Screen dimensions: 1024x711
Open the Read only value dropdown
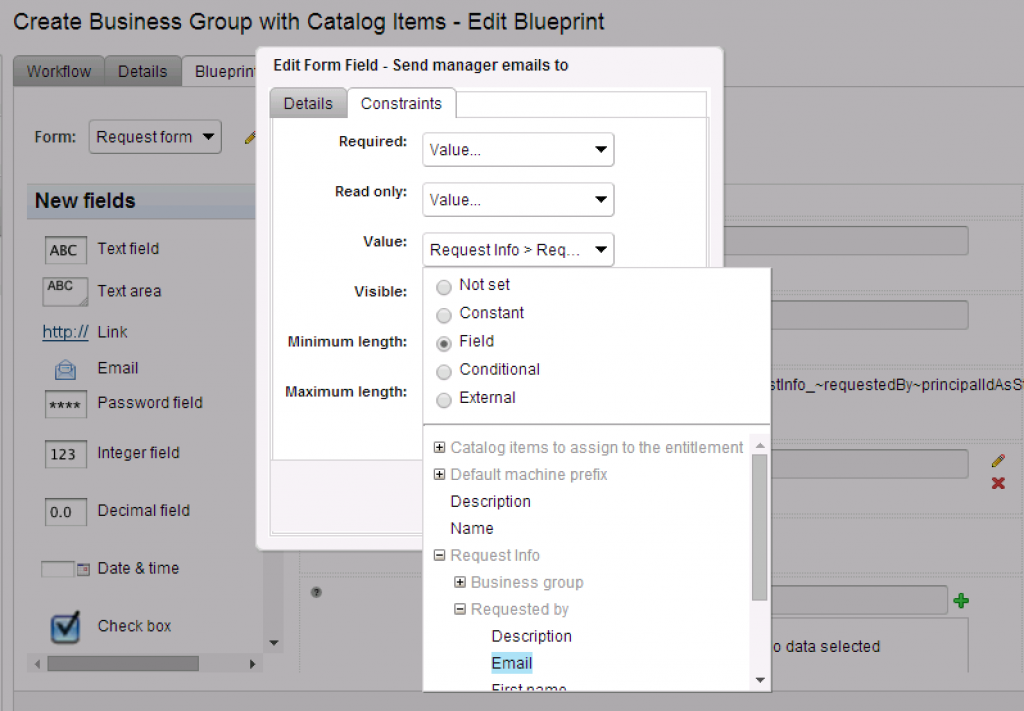tap(517, 200)
